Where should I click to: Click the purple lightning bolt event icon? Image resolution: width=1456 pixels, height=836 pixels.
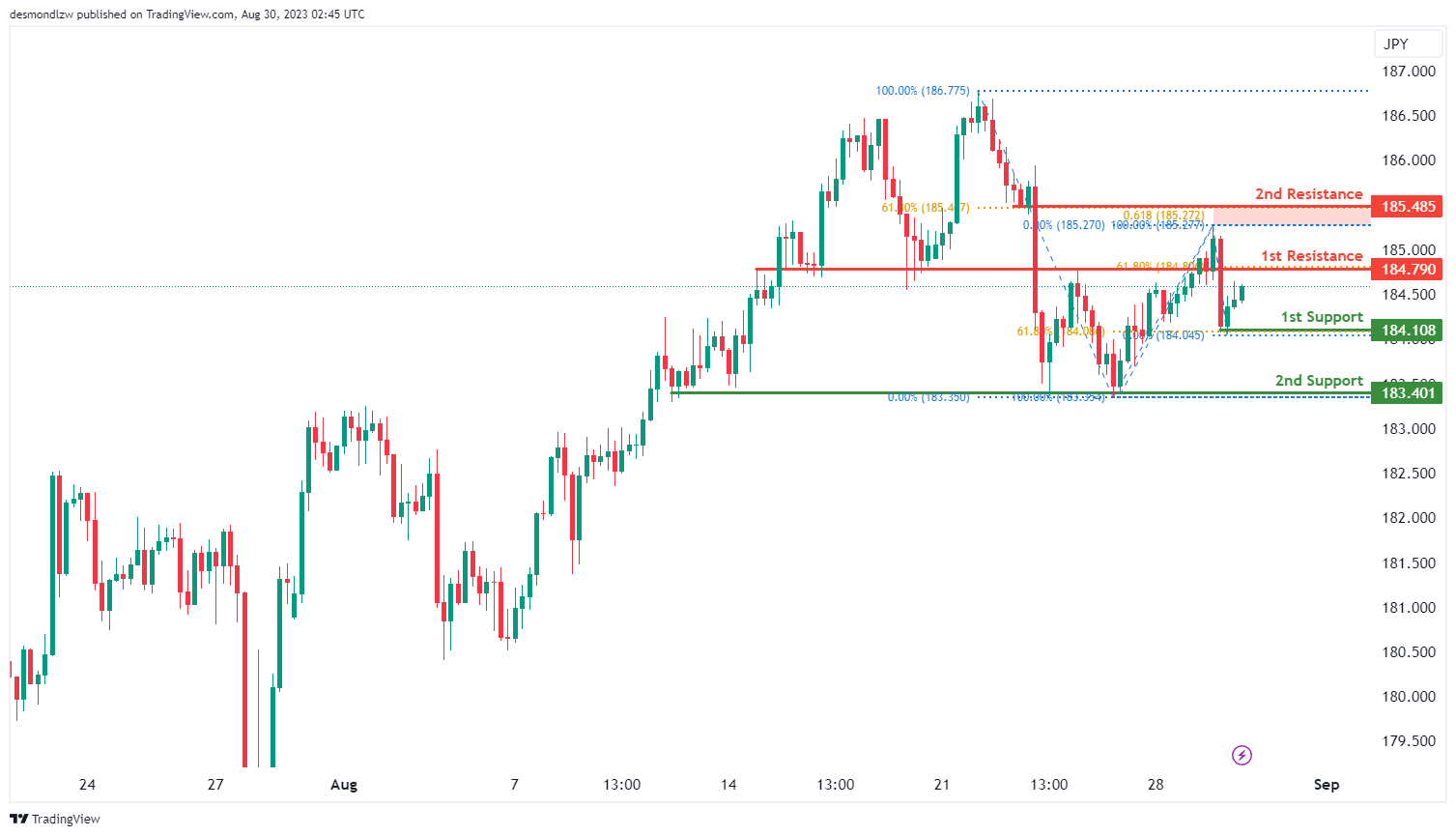(1242, 755)
